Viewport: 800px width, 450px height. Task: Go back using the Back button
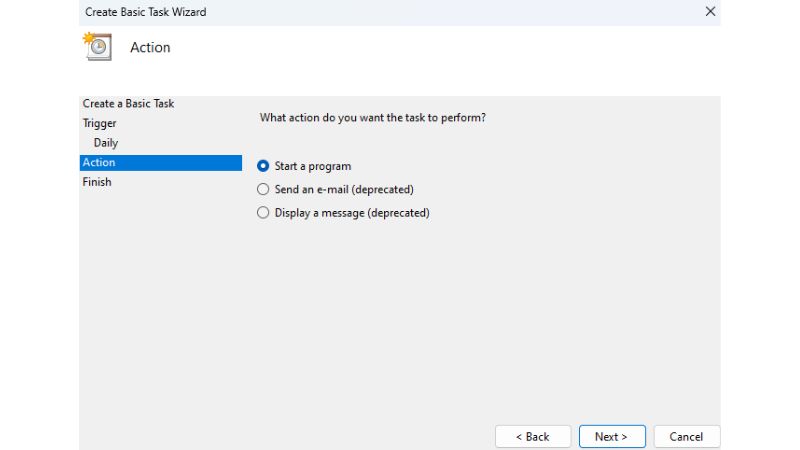(x=533, y=437)
